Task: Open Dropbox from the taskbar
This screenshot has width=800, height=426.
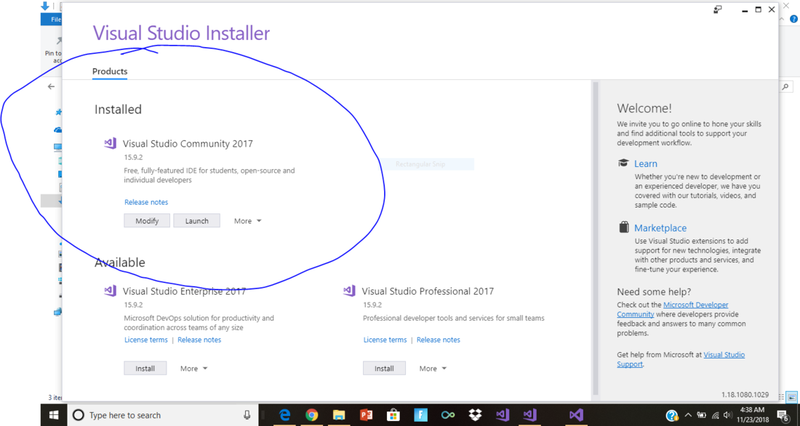Action: point(475,415)
